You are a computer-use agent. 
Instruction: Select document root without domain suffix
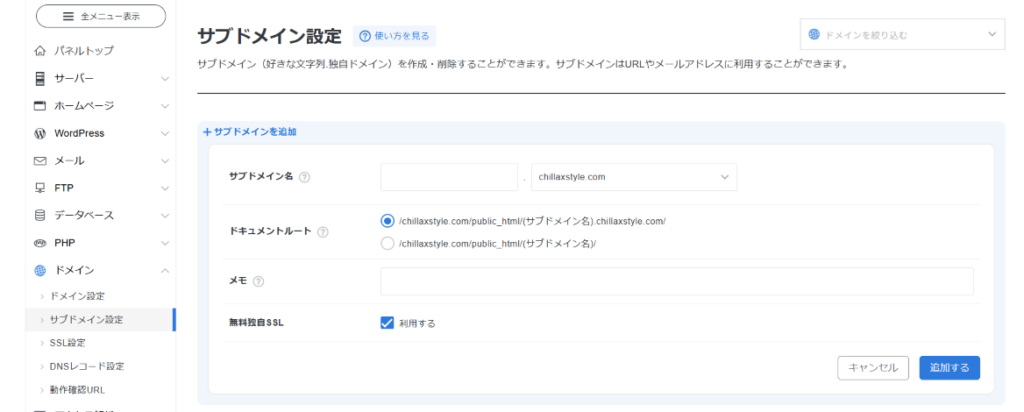[x=388, y=243]
